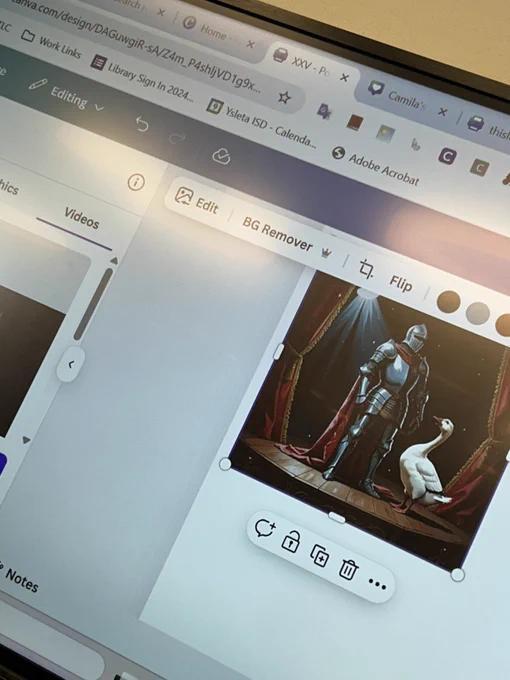
Task: Click the BG Remover button
Action: [278, 235]
